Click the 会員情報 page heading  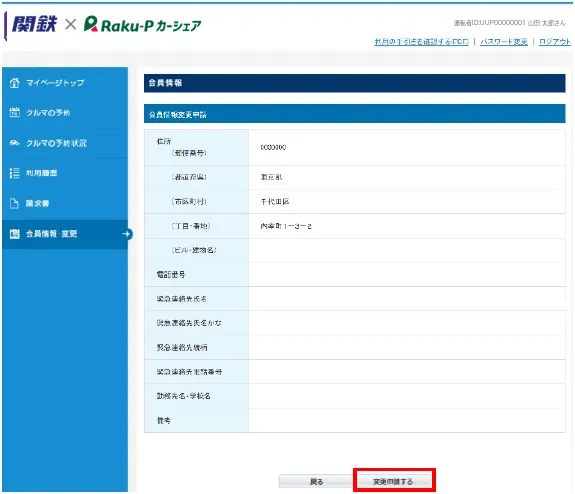click(x=165, y=83)
